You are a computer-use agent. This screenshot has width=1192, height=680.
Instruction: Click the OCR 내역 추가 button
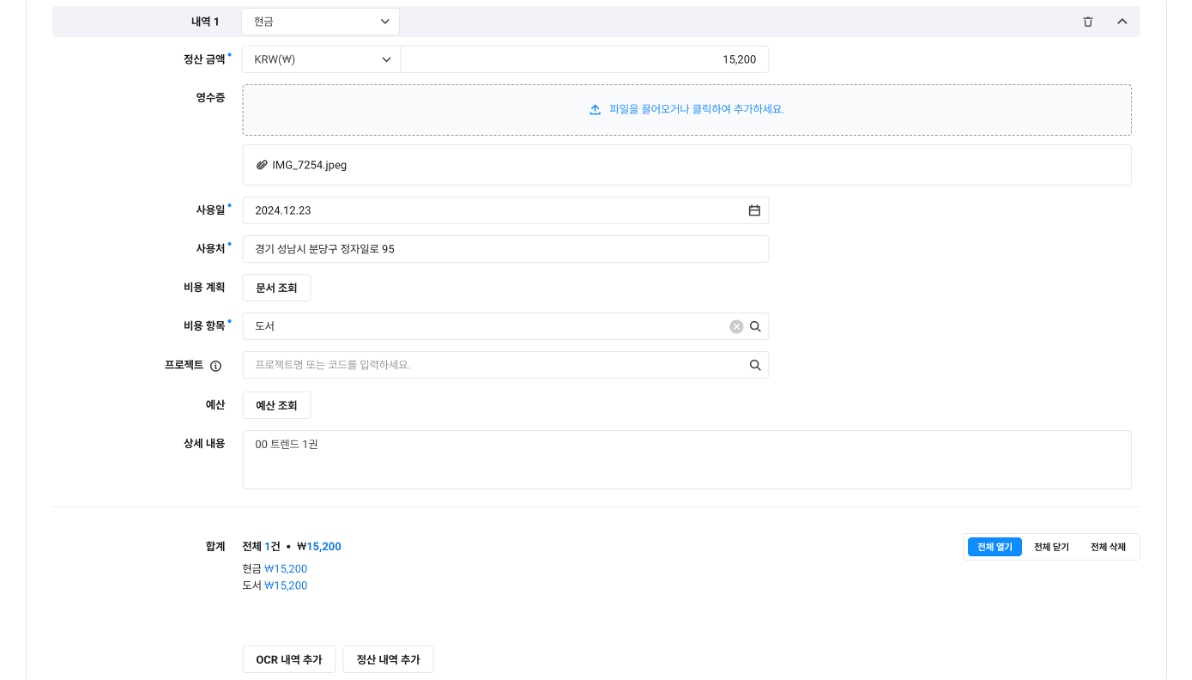click(289, 660)
